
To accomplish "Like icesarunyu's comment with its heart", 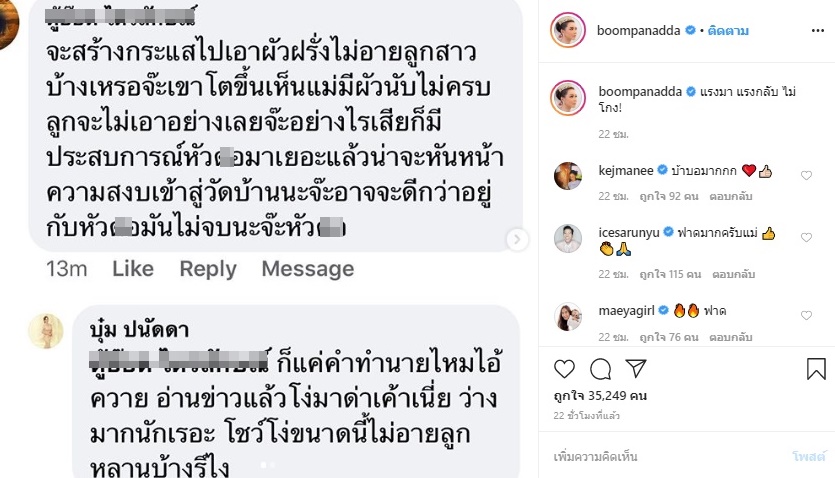I will (x=806, y=237).
